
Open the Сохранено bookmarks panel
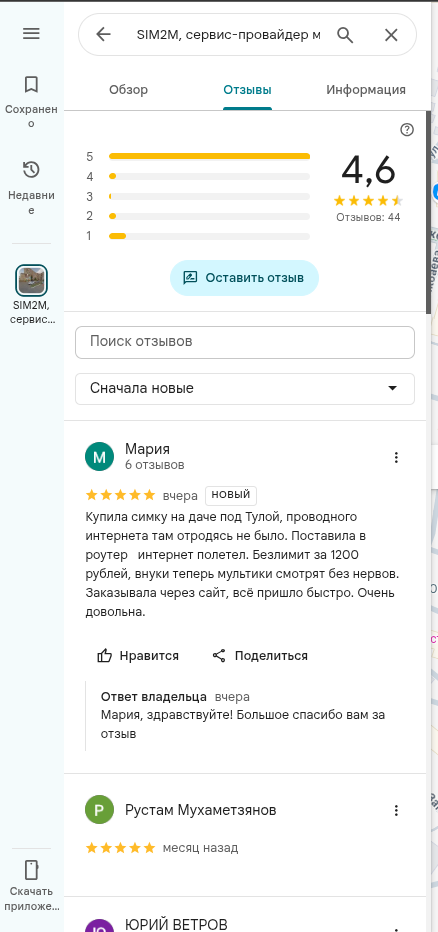coord(31,100)
